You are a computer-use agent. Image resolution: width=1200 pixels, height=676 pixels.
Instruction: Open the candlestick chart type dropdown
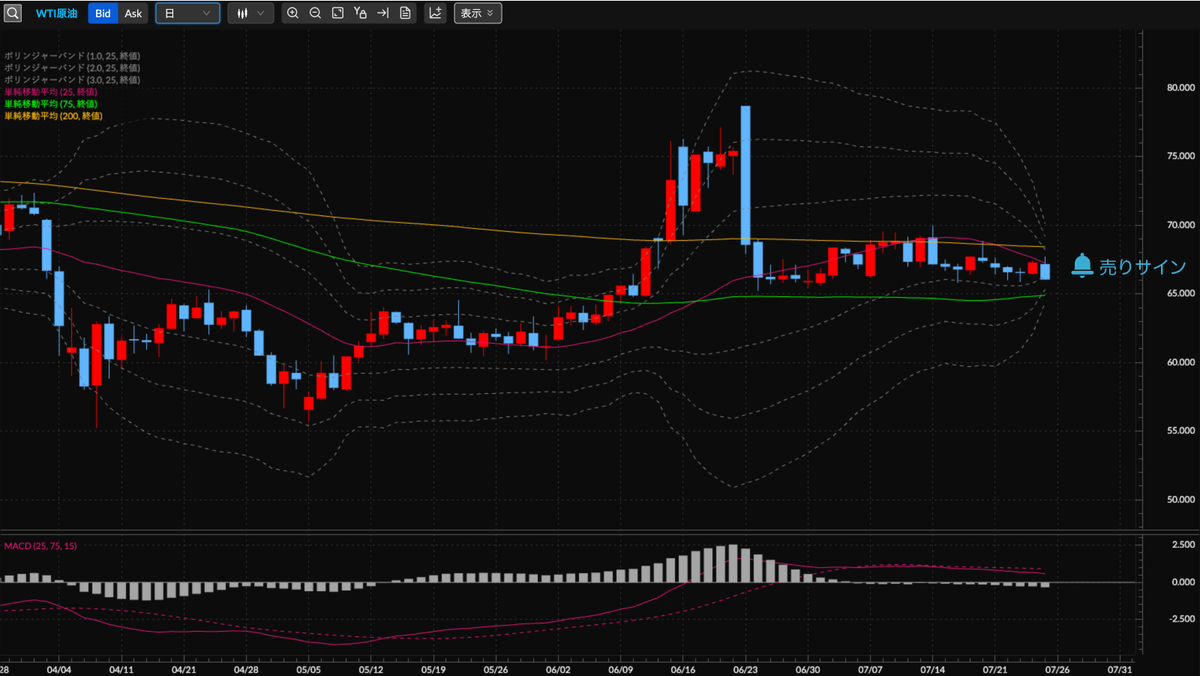[250, 13]
